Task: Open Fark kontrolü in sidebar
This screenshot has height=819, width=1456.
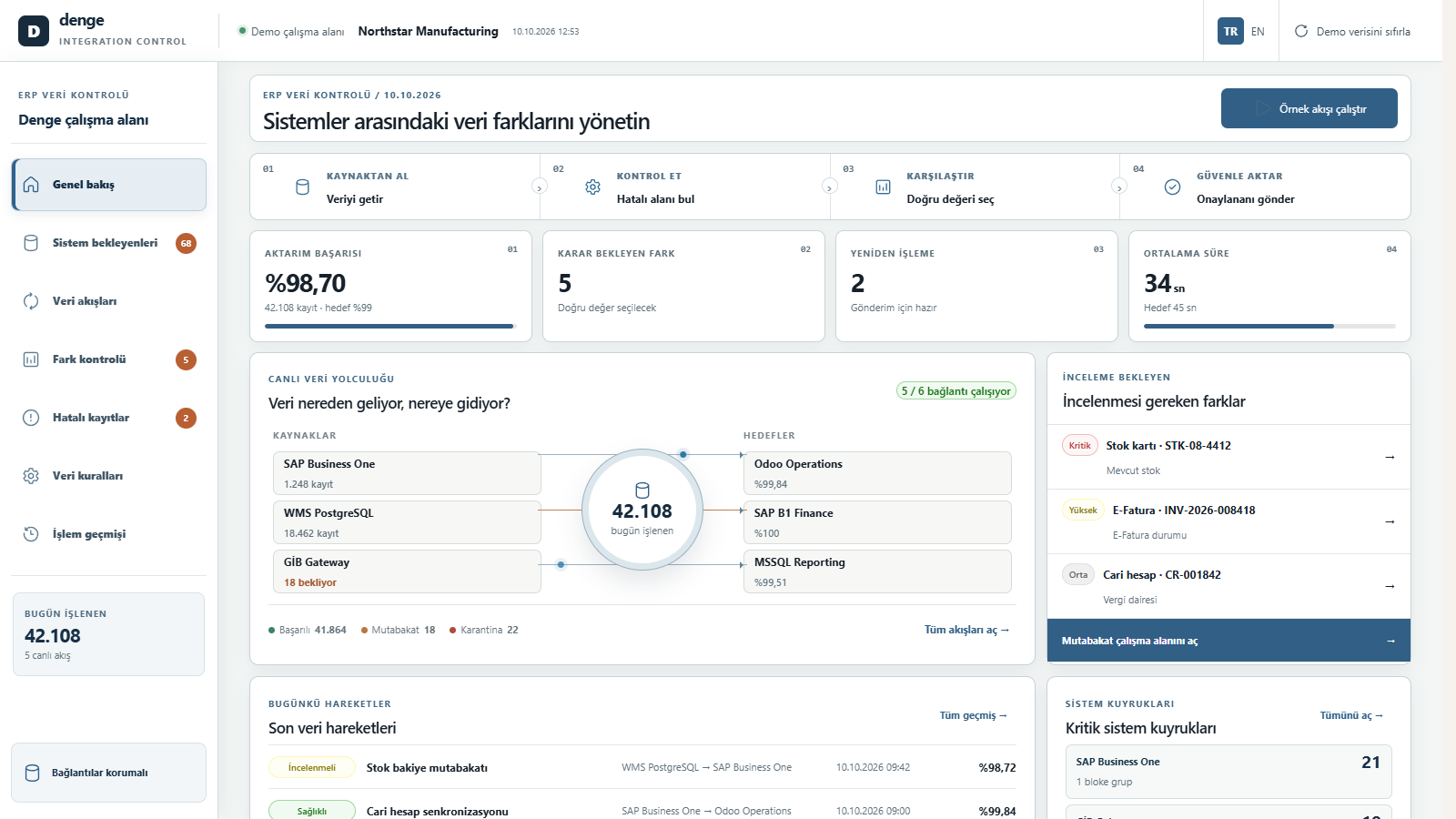Action: (109, 359)
